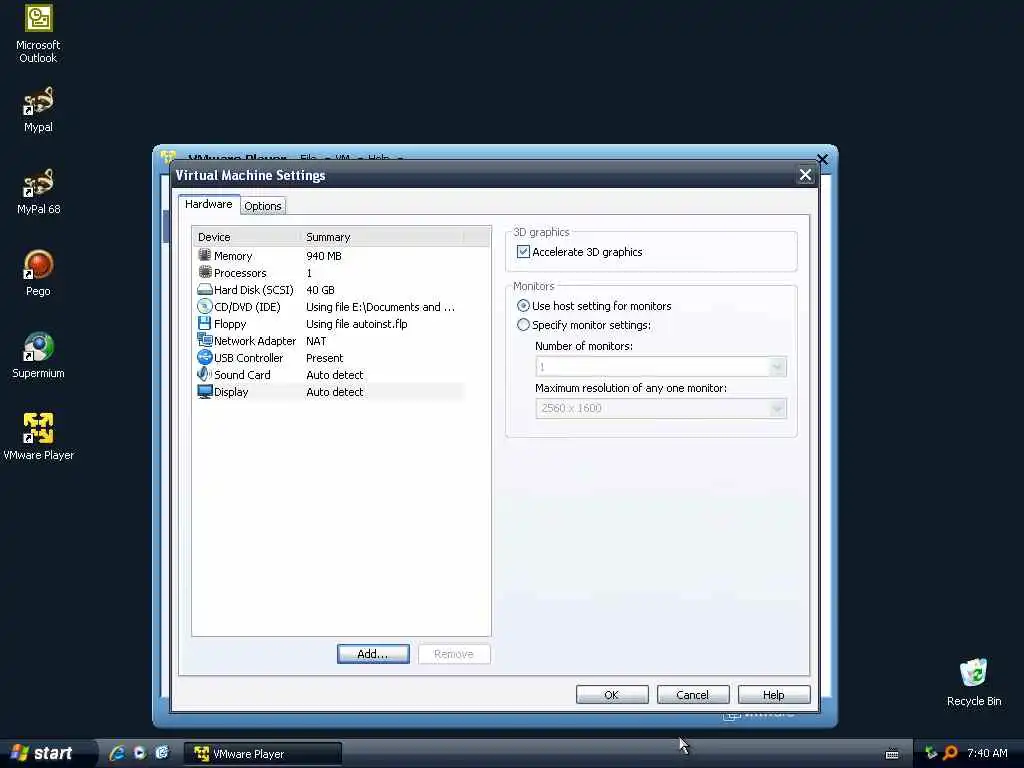Screen dimensions: 1024x768
Task: Click the NAT network summary
Action: click(316, 341)
